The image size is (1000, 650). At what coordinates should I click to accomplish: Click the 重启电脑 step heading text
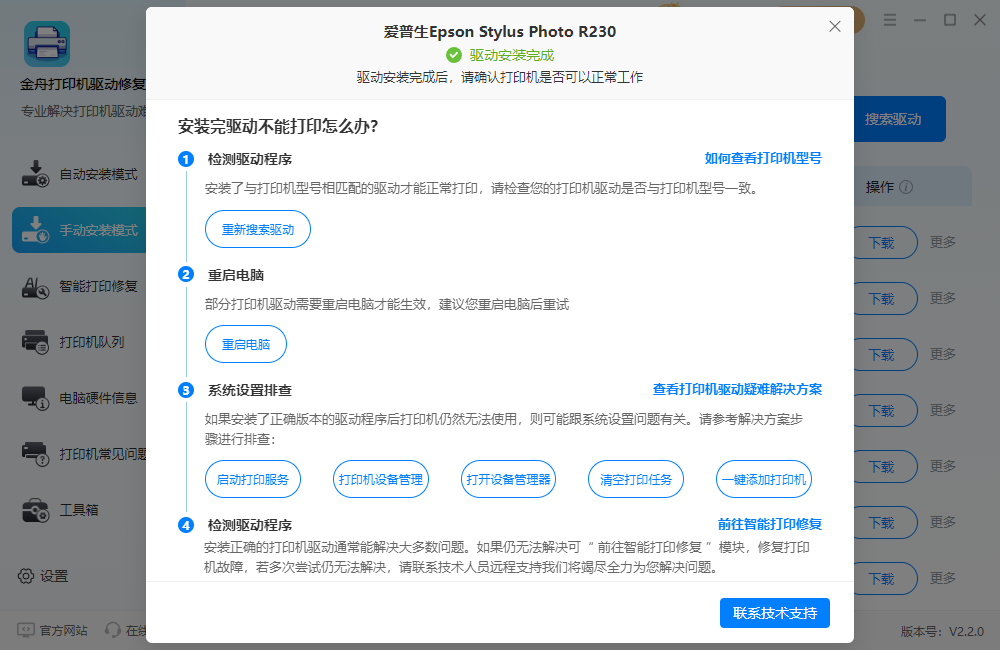pyautogui.click(x=235, y=275)
